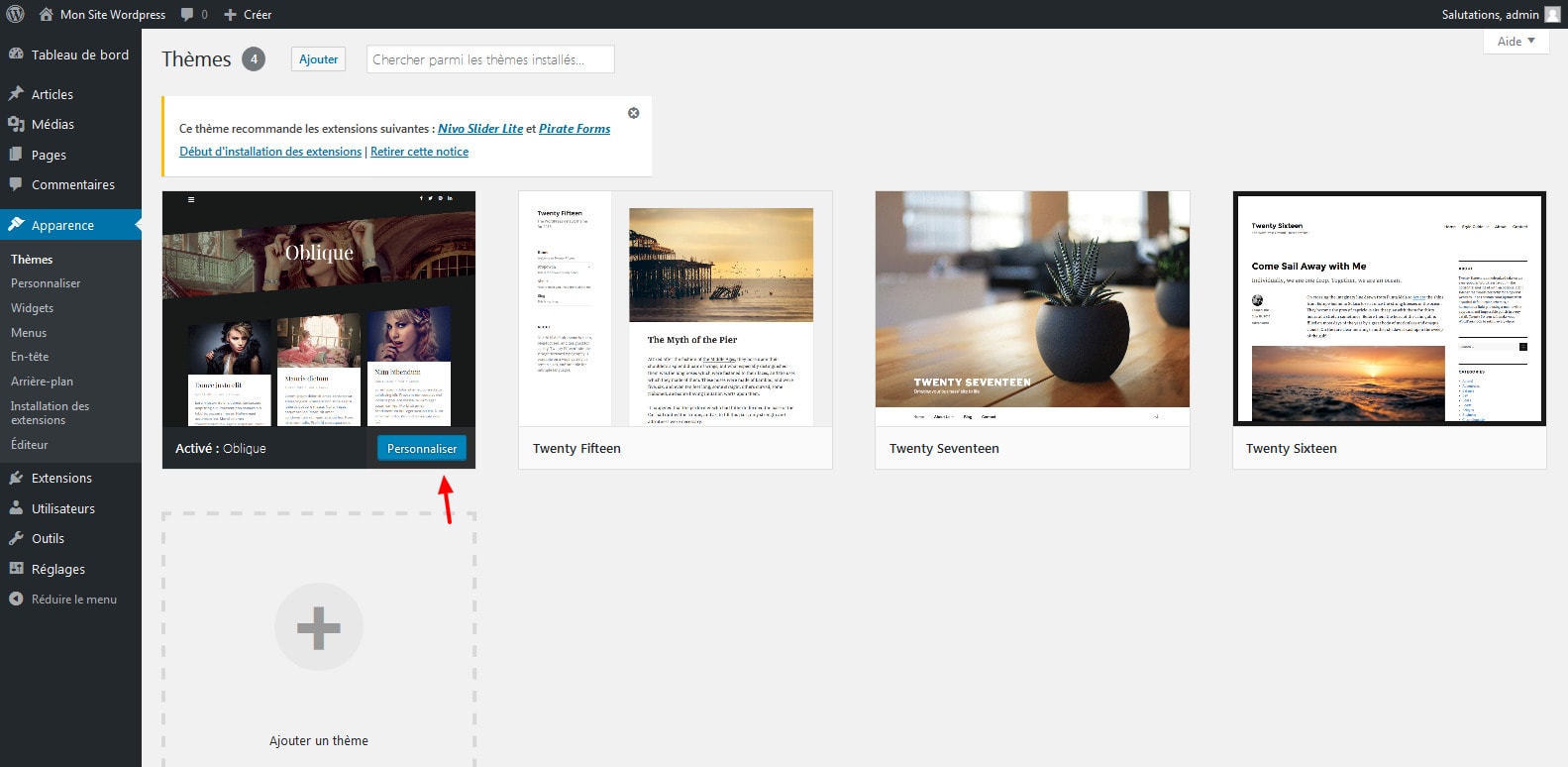Click the plus icon next to Créer
The width and height of the screenshot is (1568, 767).
click(x=230, y=15)
